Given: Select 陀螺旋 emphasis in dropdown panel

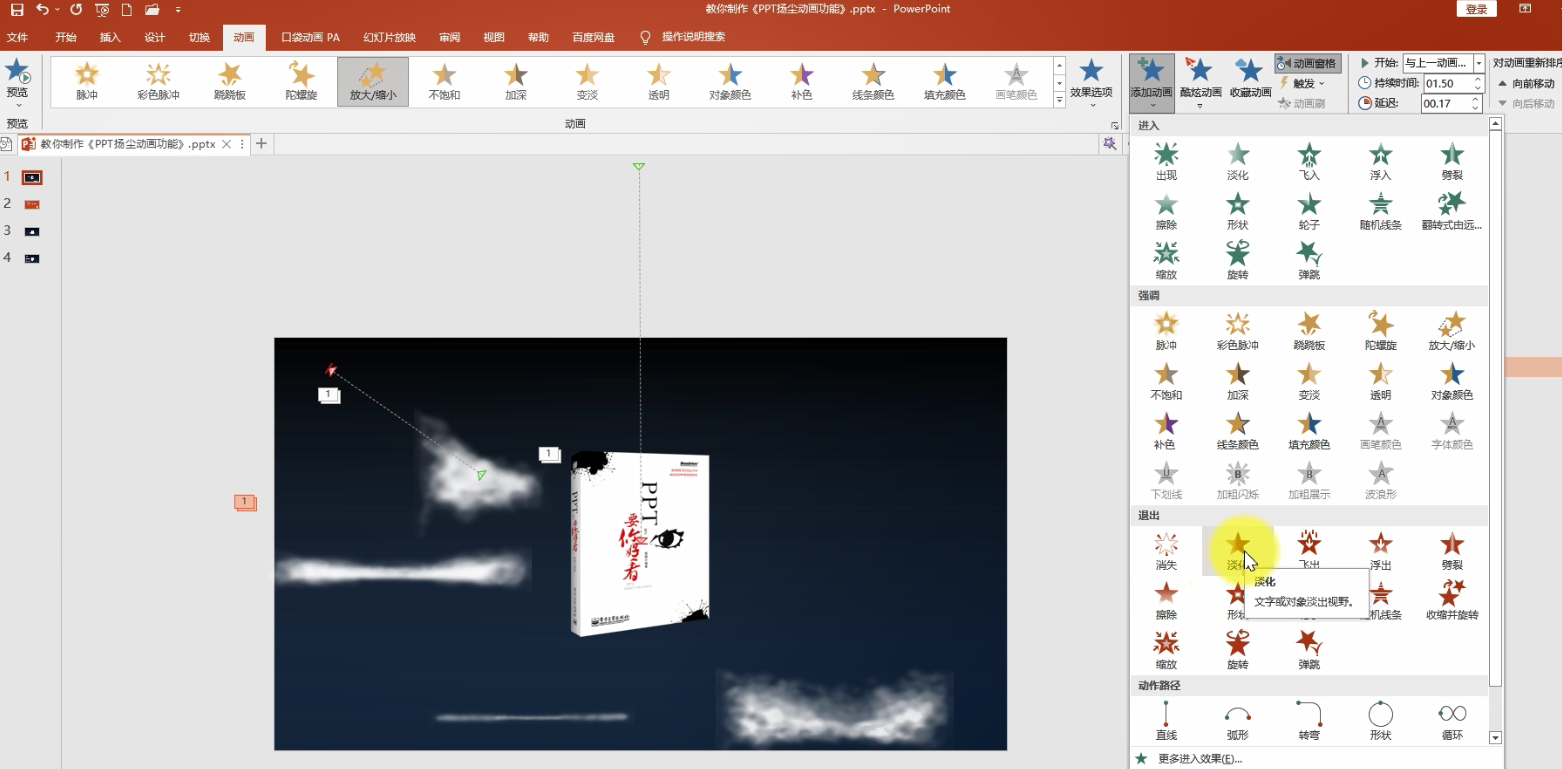Looking at the screenshot, I should click(1380, 331).
